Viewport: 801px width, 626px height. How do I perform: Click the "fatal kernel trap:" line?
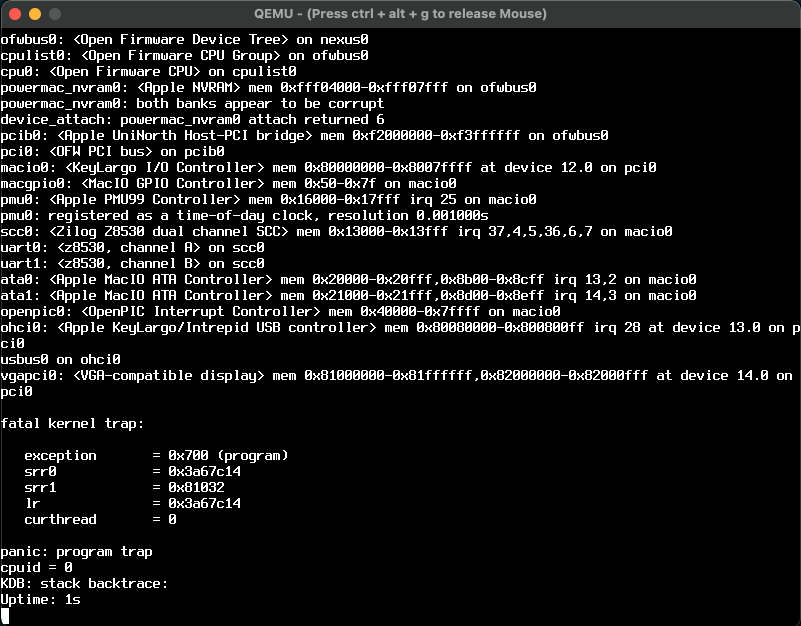click(x=72, y=423)
